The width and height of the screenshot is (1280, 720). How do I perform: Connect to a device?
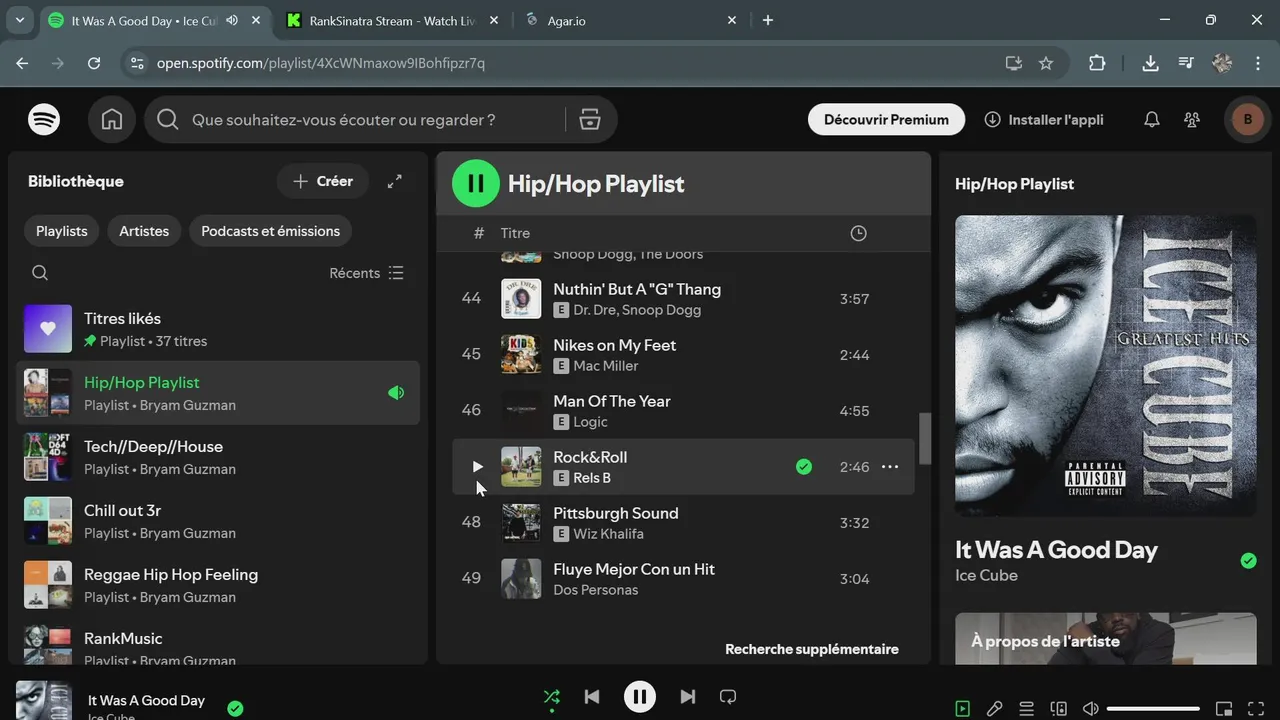(x=1058, y=709)
